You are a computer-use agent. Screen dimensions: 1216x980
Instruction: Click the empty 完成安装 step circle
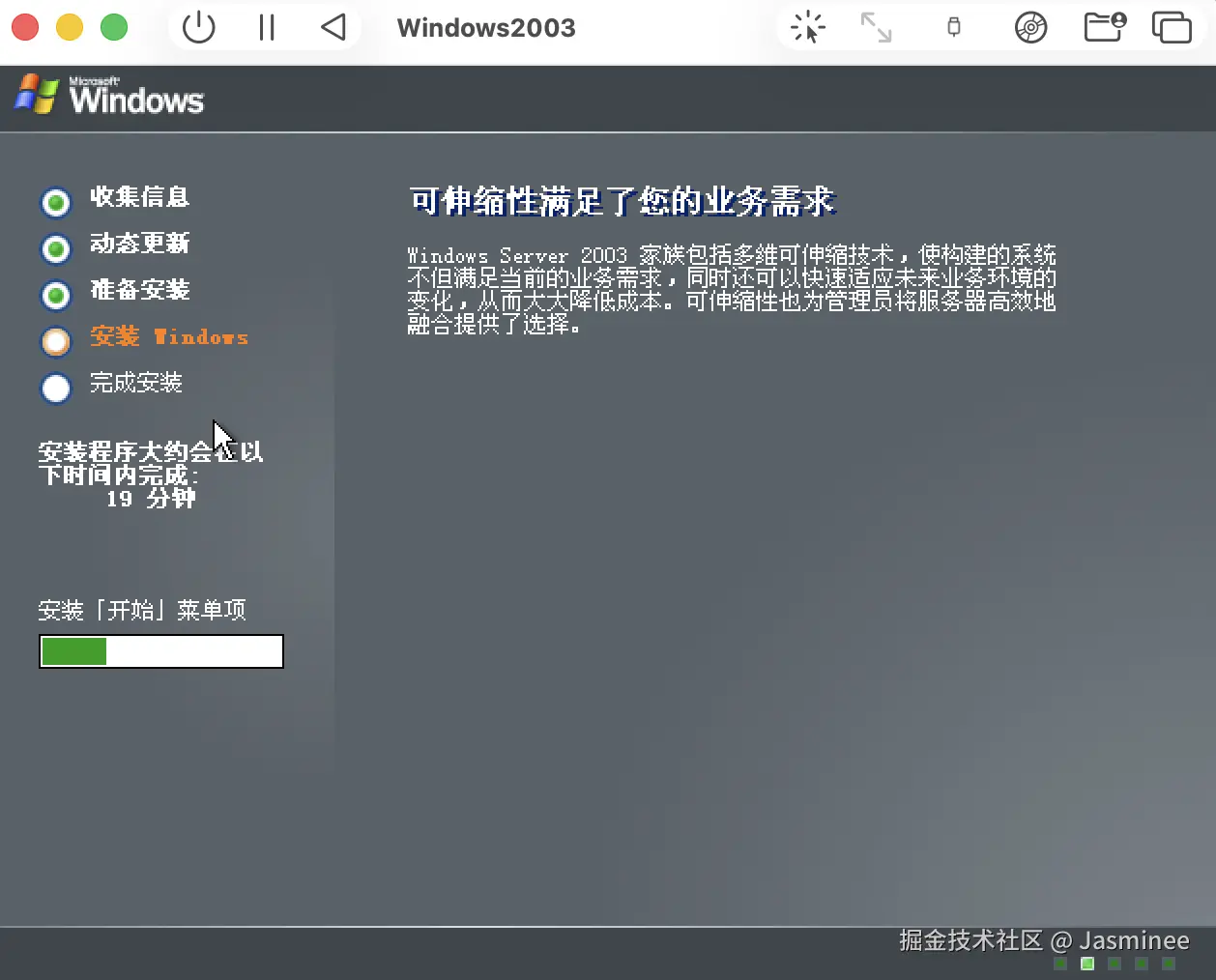56,388
